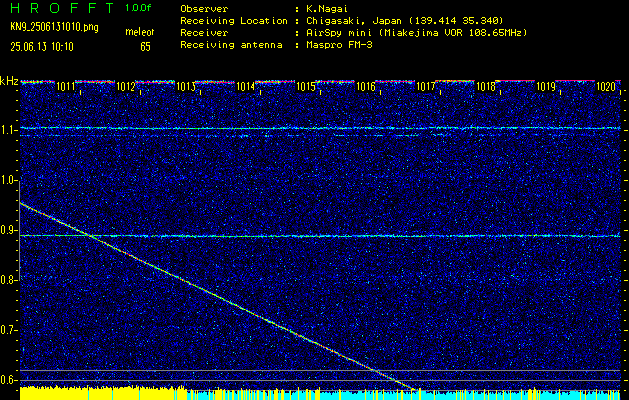
Task: Click the 1018 time marker
Action: (486, 86)
